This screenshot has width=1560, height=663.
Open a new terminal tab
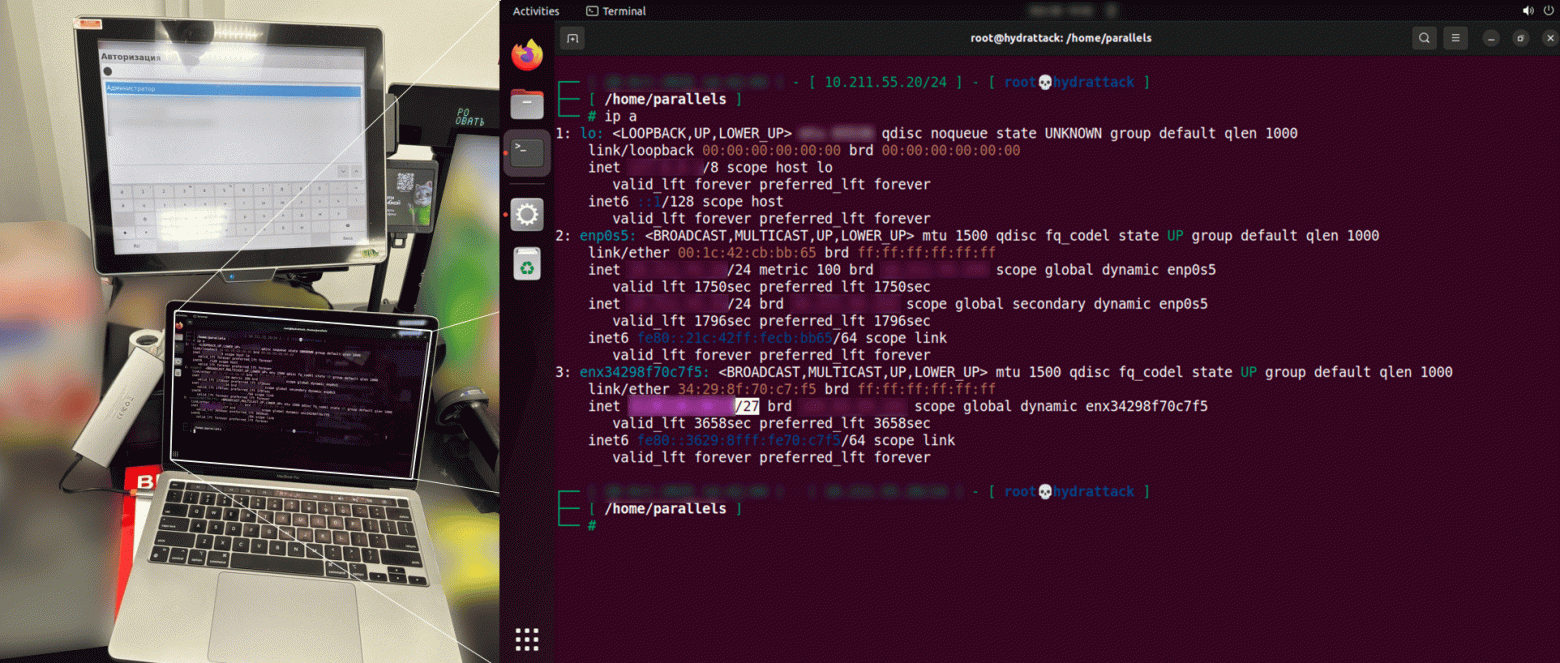point(572,38)
